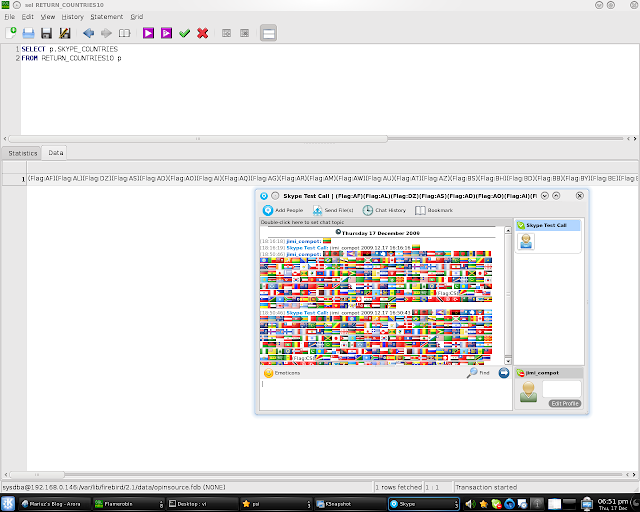The width and height of the screenshot is (640, 512).
Task: Click the Skype chat scroll up arrow
Action: (x=508, y=231)
